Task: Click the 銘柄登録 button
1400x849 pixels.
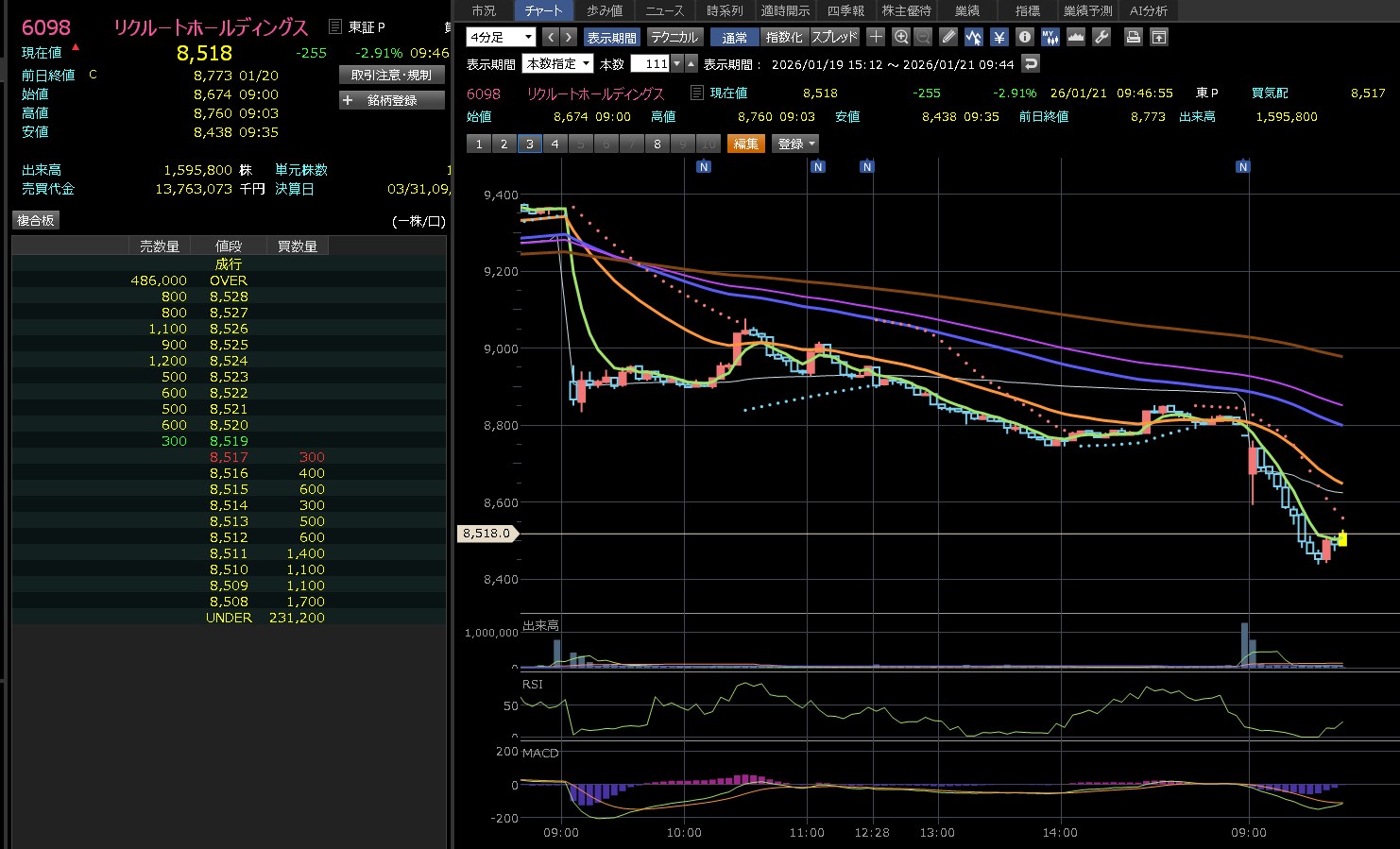Action: pyautogui.click(x=391, y=100)
